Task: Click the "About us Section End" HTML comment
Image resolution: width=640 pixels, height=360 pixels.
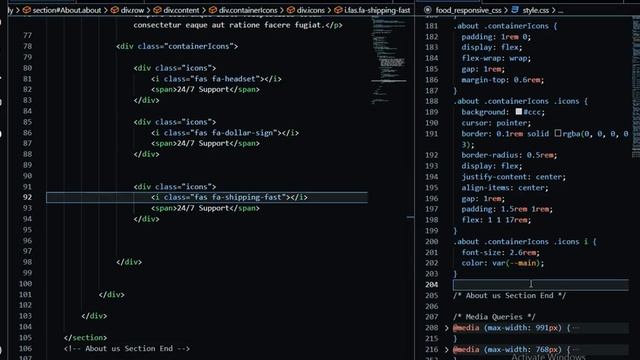Action: click(x=127, y=349)
